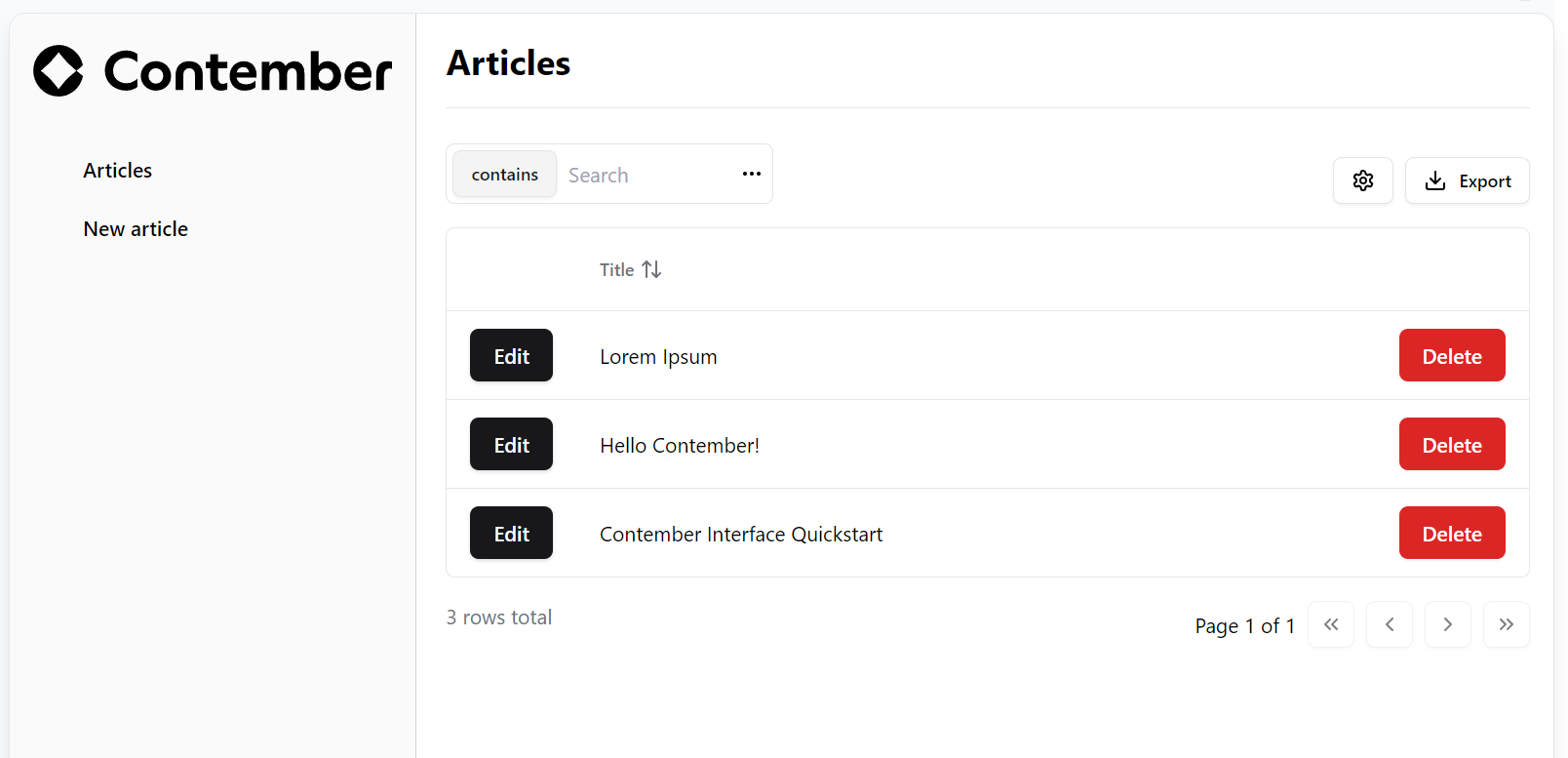Export the articles list
The width and height of the screenshot is (1568, 758).
tap(1467, 180)
